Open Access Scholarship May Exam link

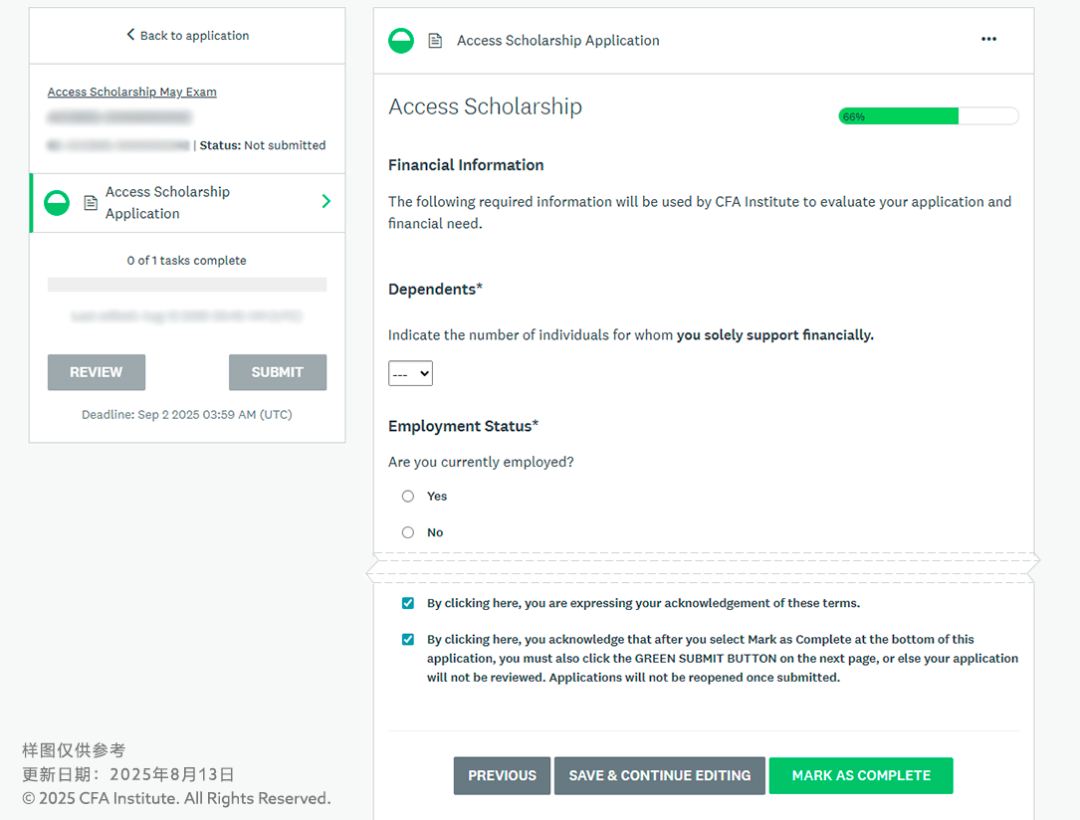pos(132,92)
